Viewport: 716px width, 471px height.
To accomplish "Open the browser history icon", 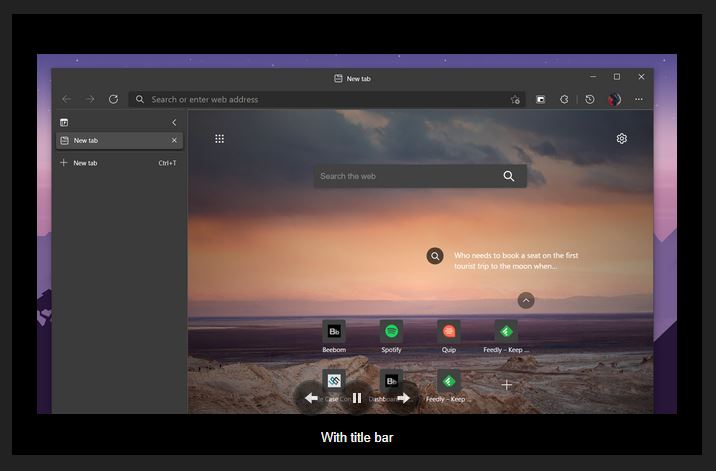I will [590, 100].
